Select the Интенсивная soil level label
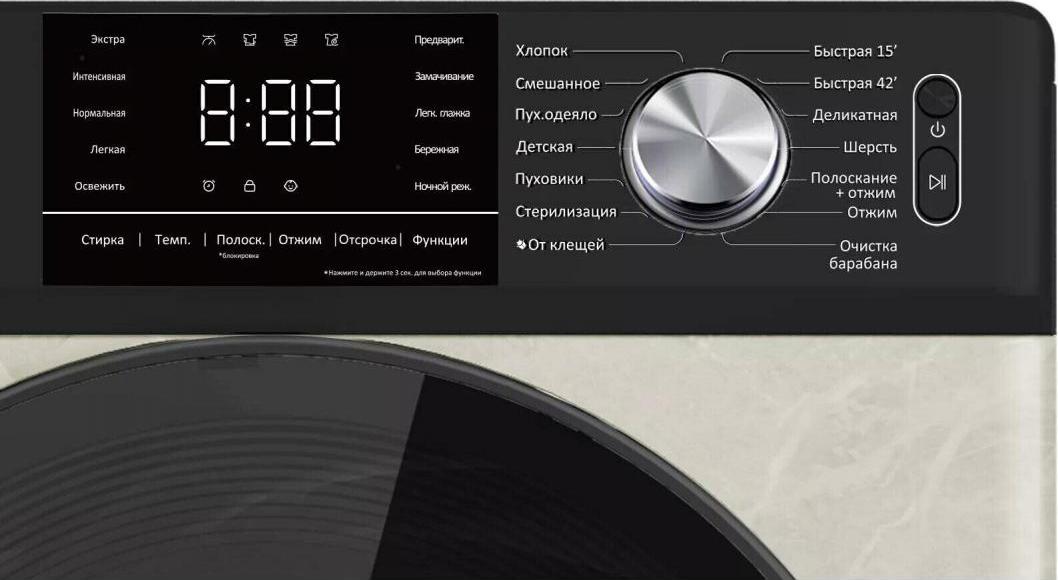Screen dimensions: 1058x580 (99, 76)
